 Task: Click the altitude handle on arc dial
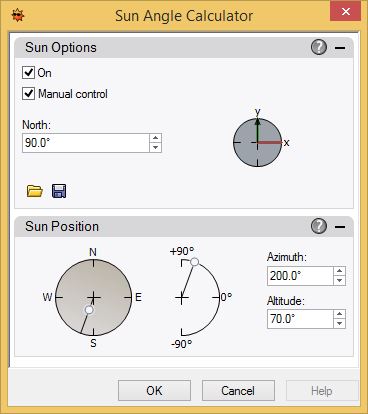(x=194, y=262)
